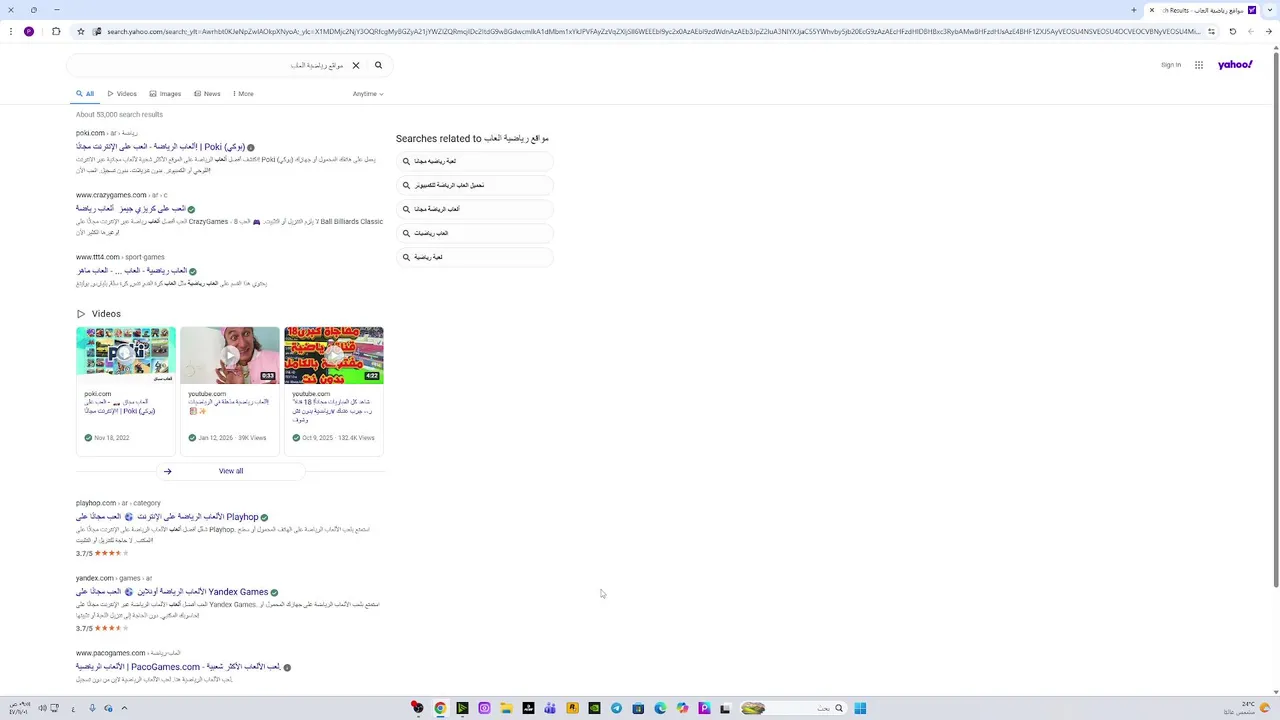Open Google Chrome from taskbar
This screenshot has width=1280, height=720.
[x=440, y=708]
